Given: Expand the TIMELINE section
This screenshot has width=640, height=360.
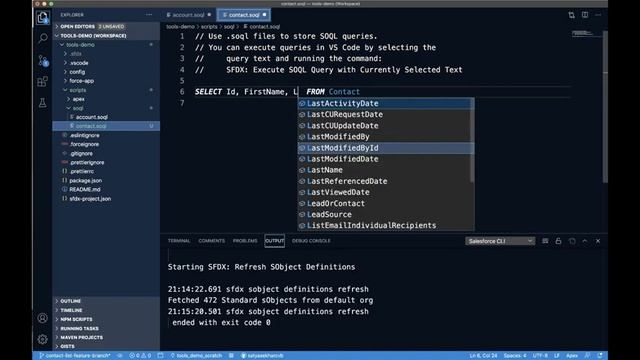Looking at the screenshot, I should click(x=106, y=310).
